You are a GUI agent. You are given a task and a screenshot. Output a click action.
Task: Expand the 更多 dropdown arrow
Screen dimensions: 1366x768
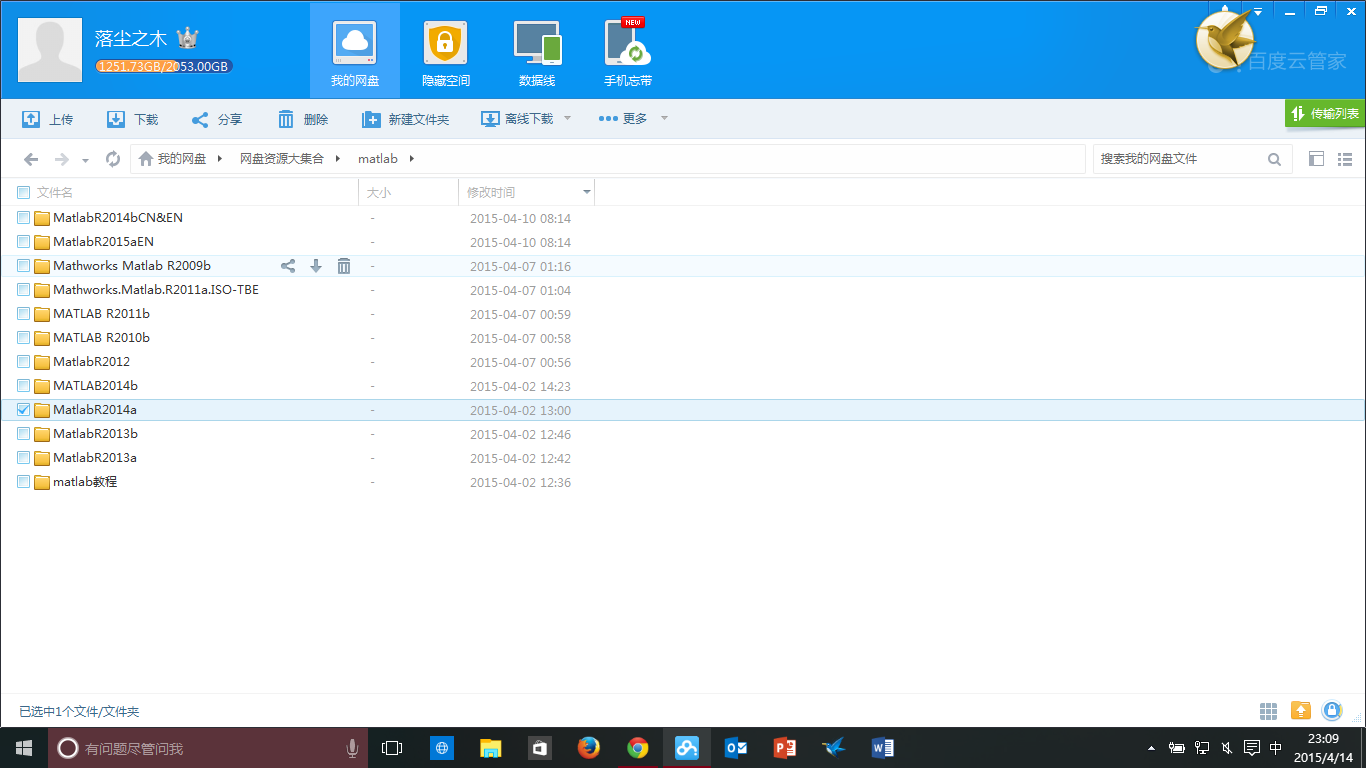coord(664,119)
